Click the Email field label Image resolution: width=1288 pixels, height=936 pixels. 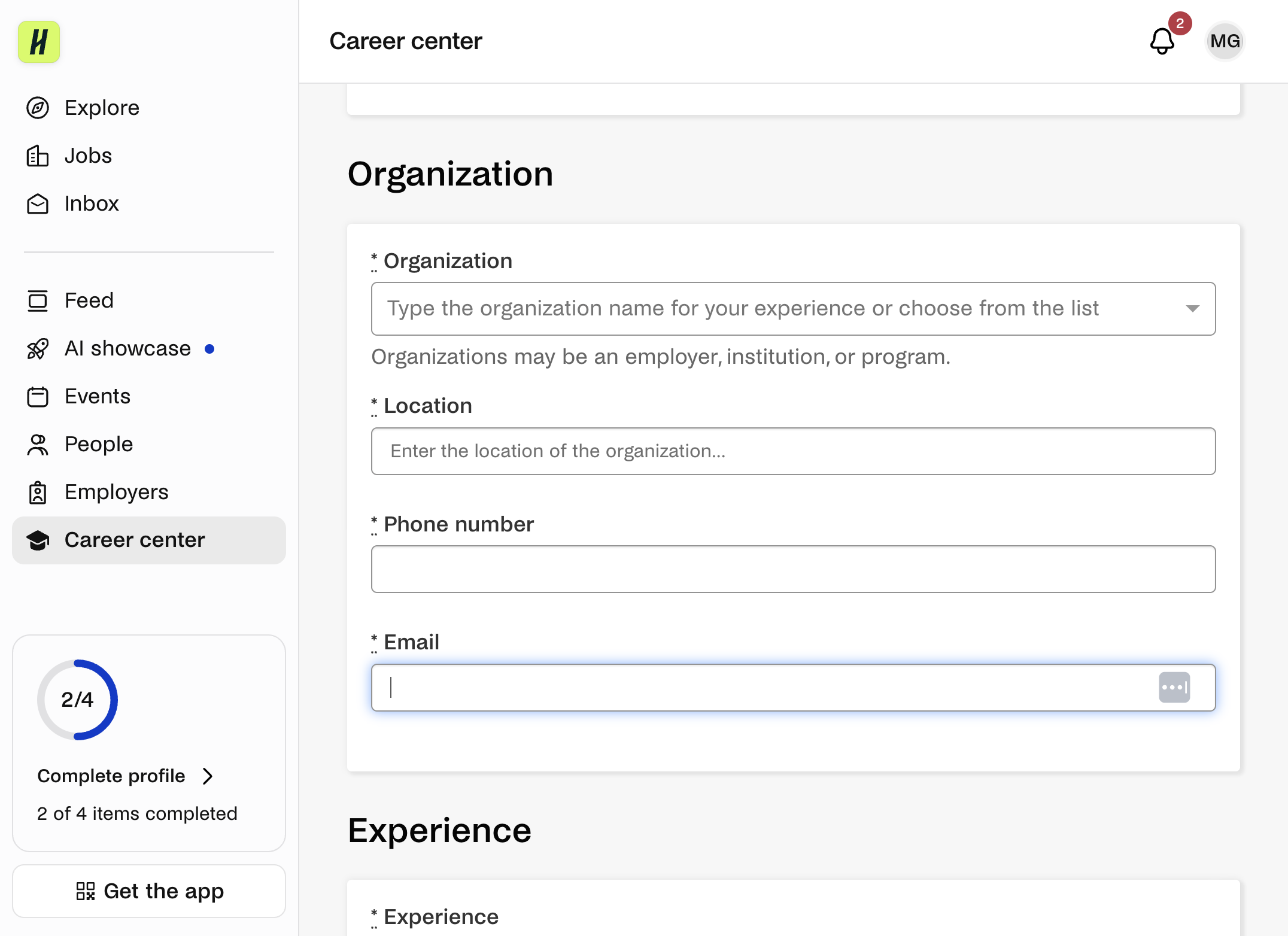click(411, 642)
